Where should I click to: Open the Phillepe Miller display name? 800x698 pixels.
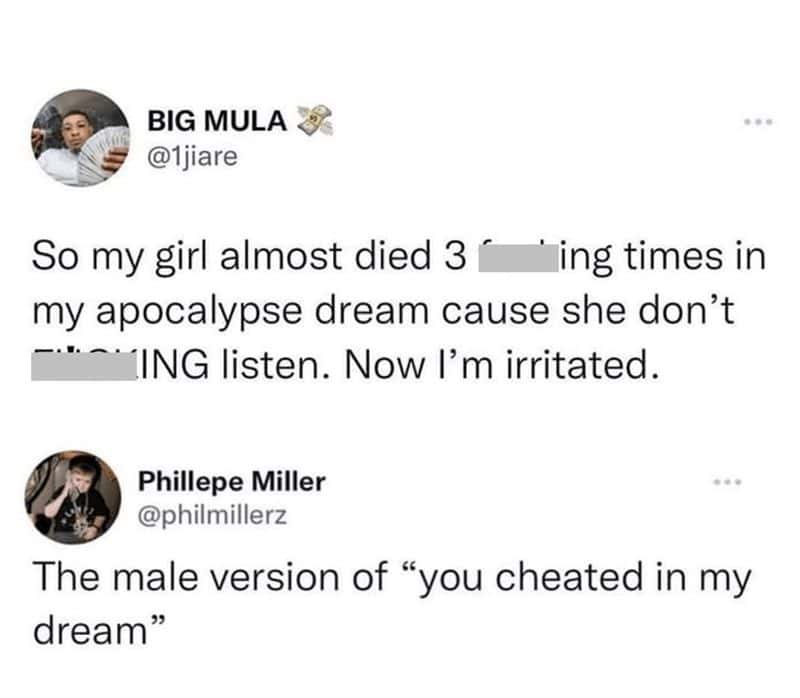231,481
